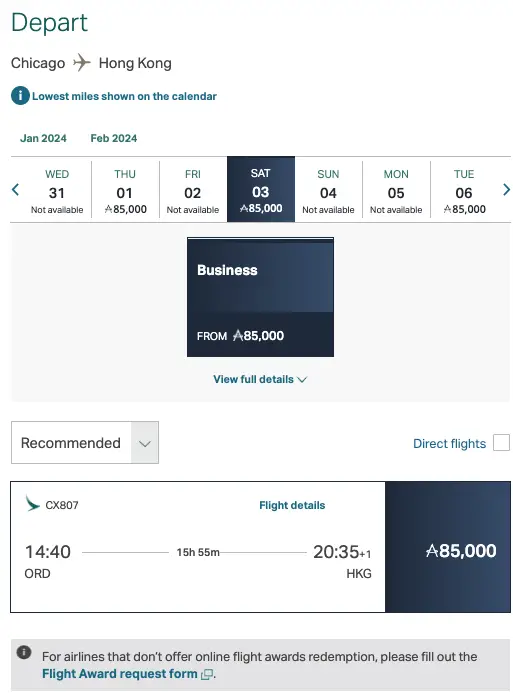Click the airplane icon between Chicago and Hong Kong
The width and height of the screenshot is (513, 695).
82,62
